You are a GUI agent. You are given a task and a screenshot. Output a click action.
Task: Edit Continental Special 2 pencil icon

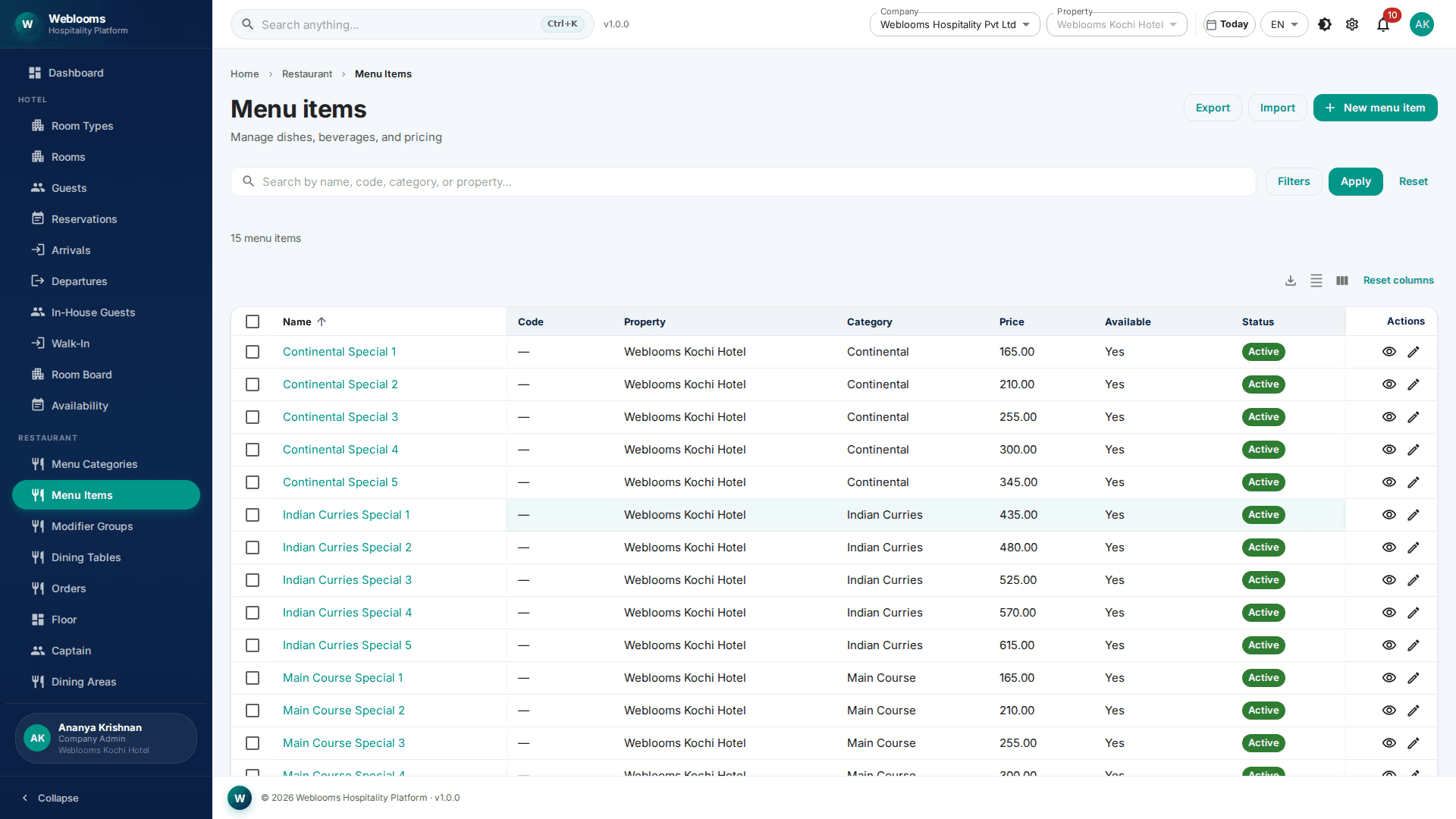pos(1414,384)
